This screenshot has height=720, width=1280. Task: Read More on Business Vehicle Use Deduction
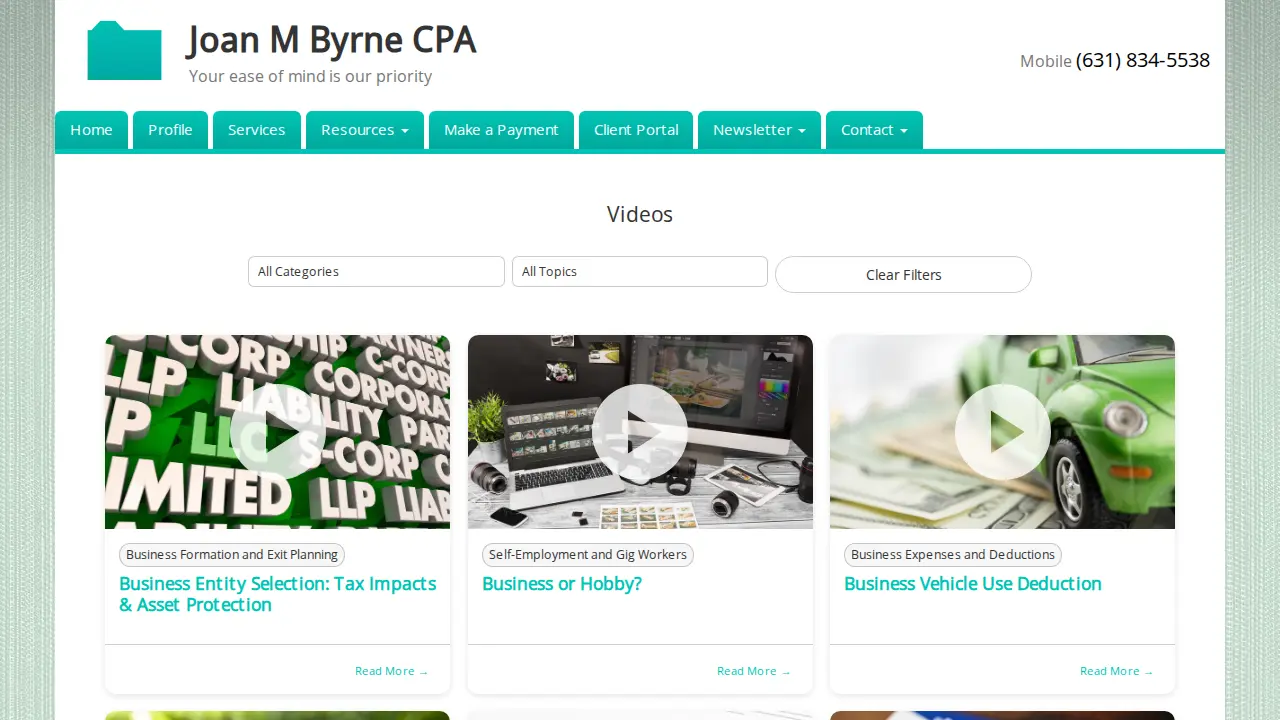pos(1117,671)
